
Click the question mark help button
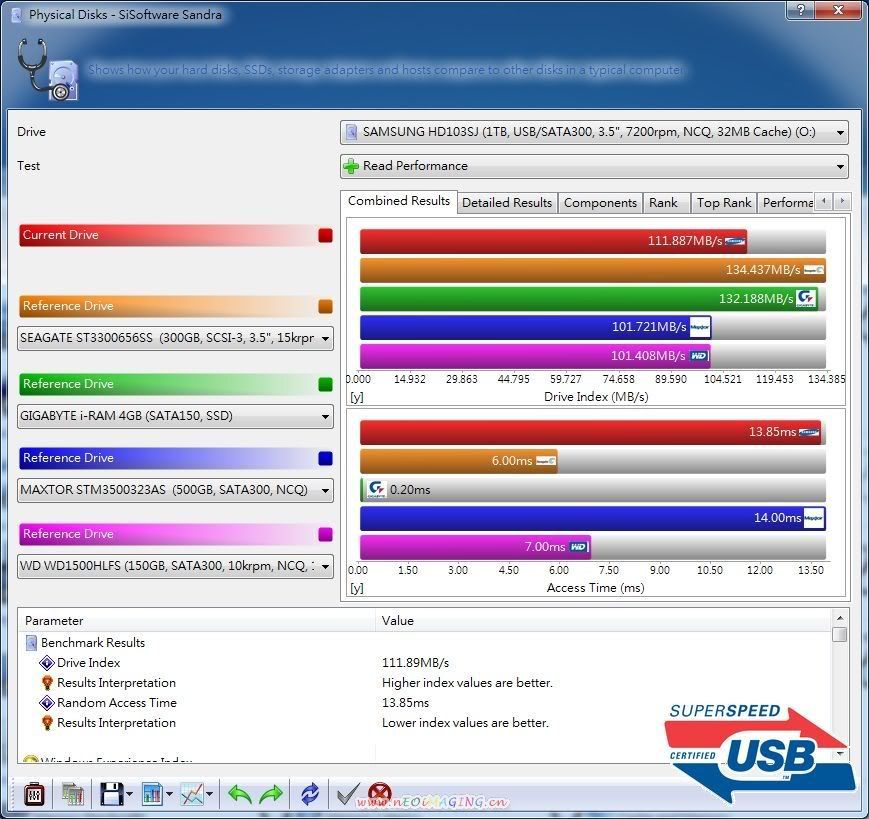click(x=800, y=9)
